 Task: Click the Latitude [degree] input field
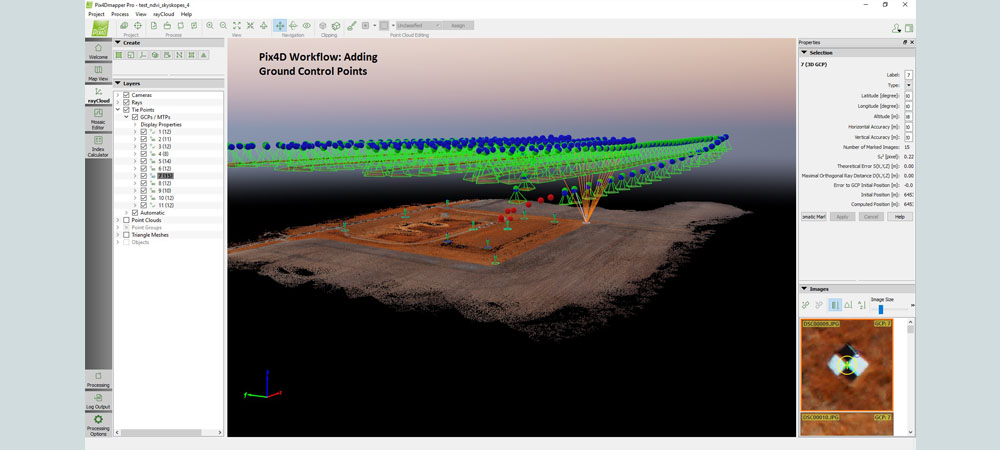pos(908,96)
